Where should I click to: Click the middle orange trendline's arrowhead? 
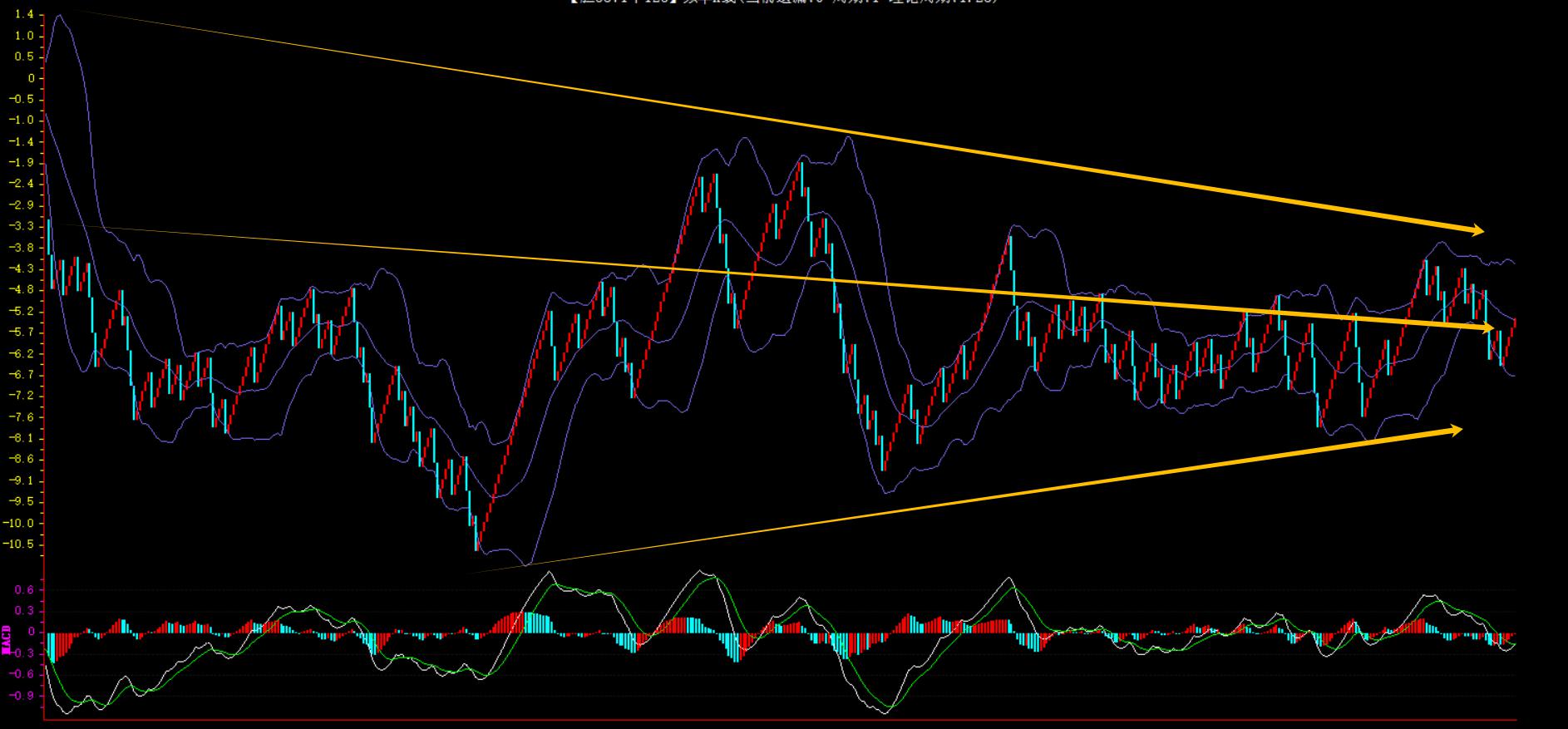[x=1487, y=328]
